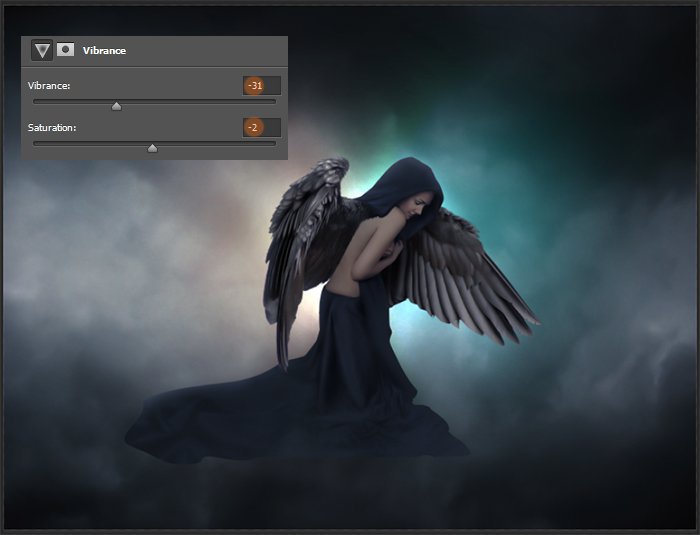Click the Vibrance adjustment triangle icon

42,50
